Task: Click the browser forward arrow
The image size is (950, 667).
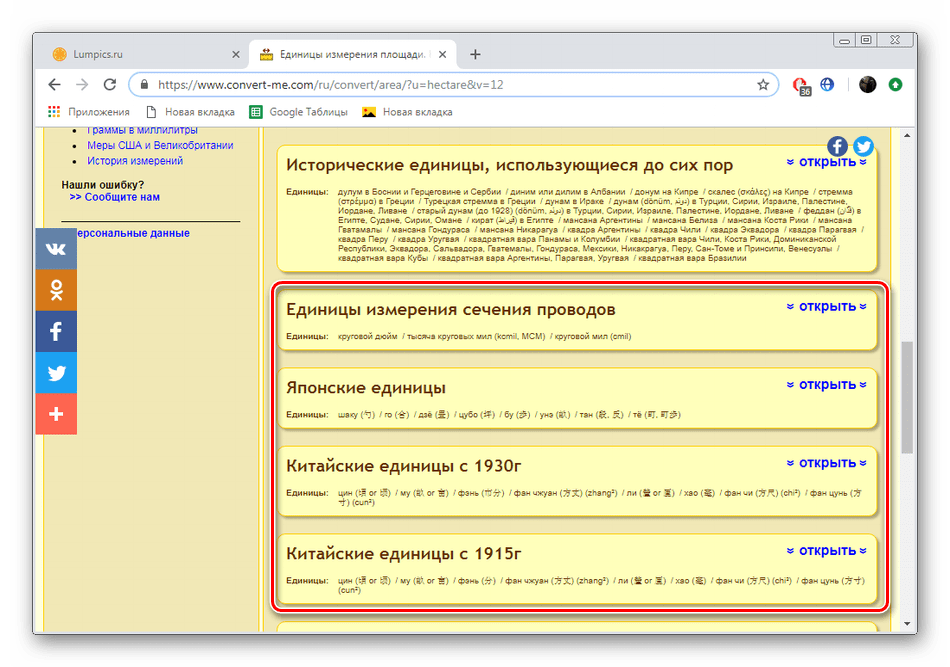Action: [x=82, y=85]
